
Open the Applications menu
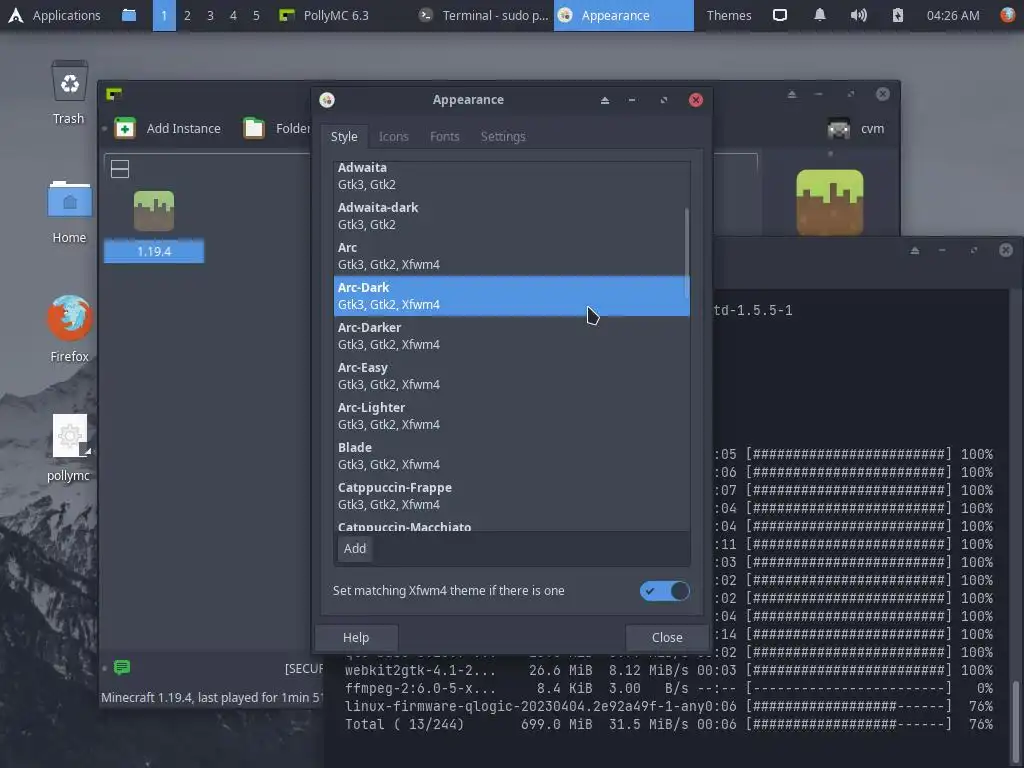(54, 15)
